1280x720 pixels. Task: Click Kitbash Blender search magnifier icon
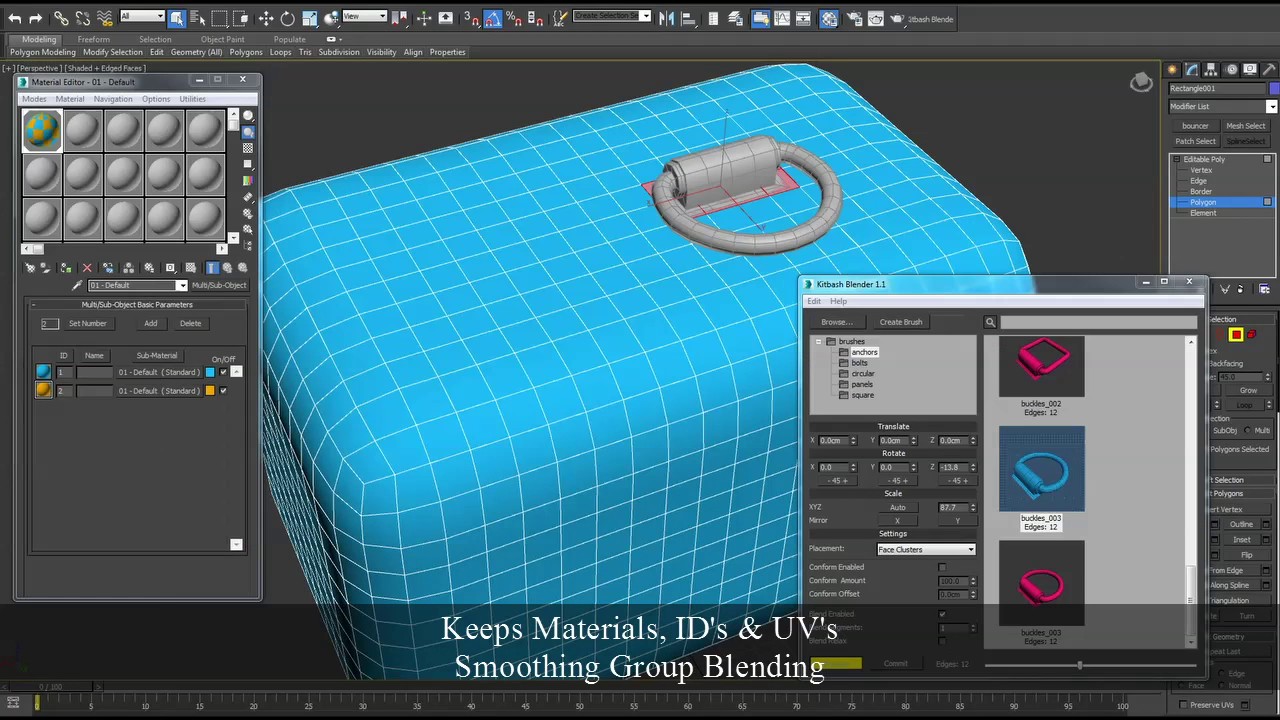(x=990, y=322)
